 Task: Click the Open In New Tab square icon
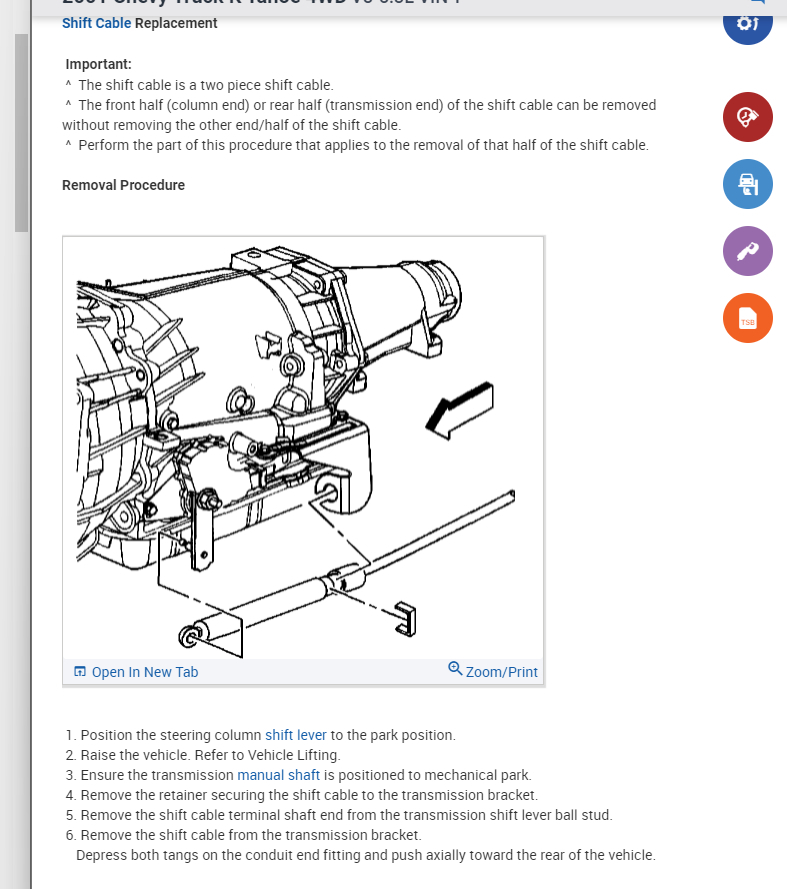[80, 672]
